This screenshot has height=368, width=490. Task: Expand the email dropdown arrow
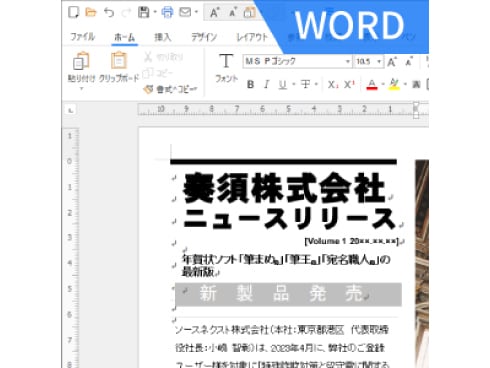(x=196, y=13)
